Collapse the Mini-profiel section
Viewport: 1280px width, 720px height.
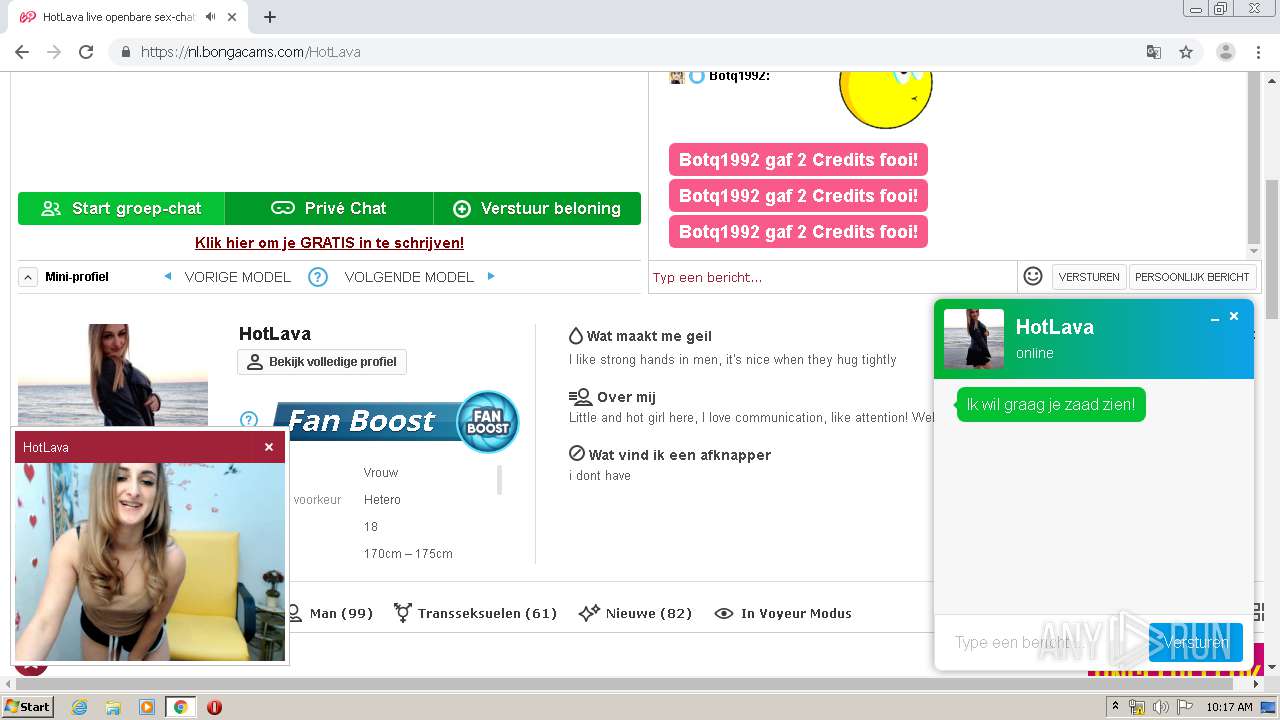point(28,277)
